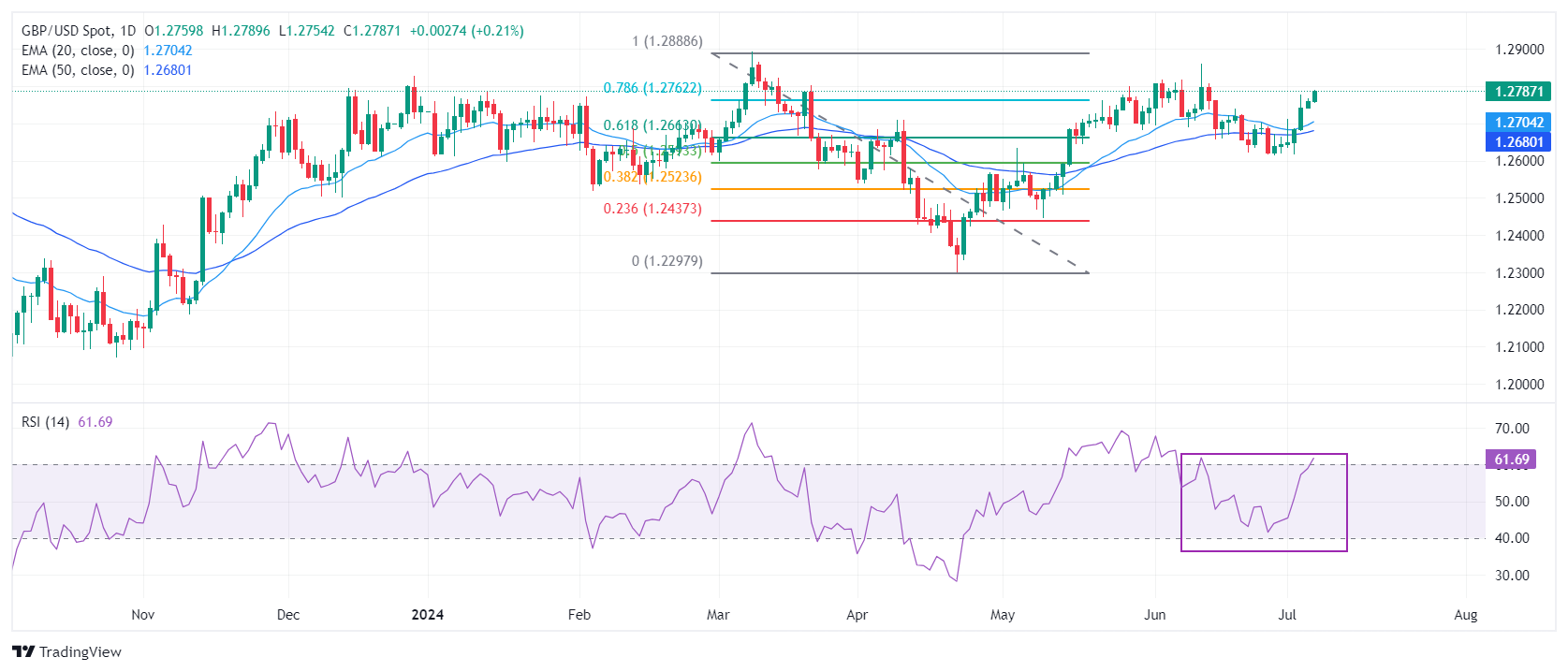
Task: Click the EMA 50 value tag 1.26801
Action: [1518, 142]
